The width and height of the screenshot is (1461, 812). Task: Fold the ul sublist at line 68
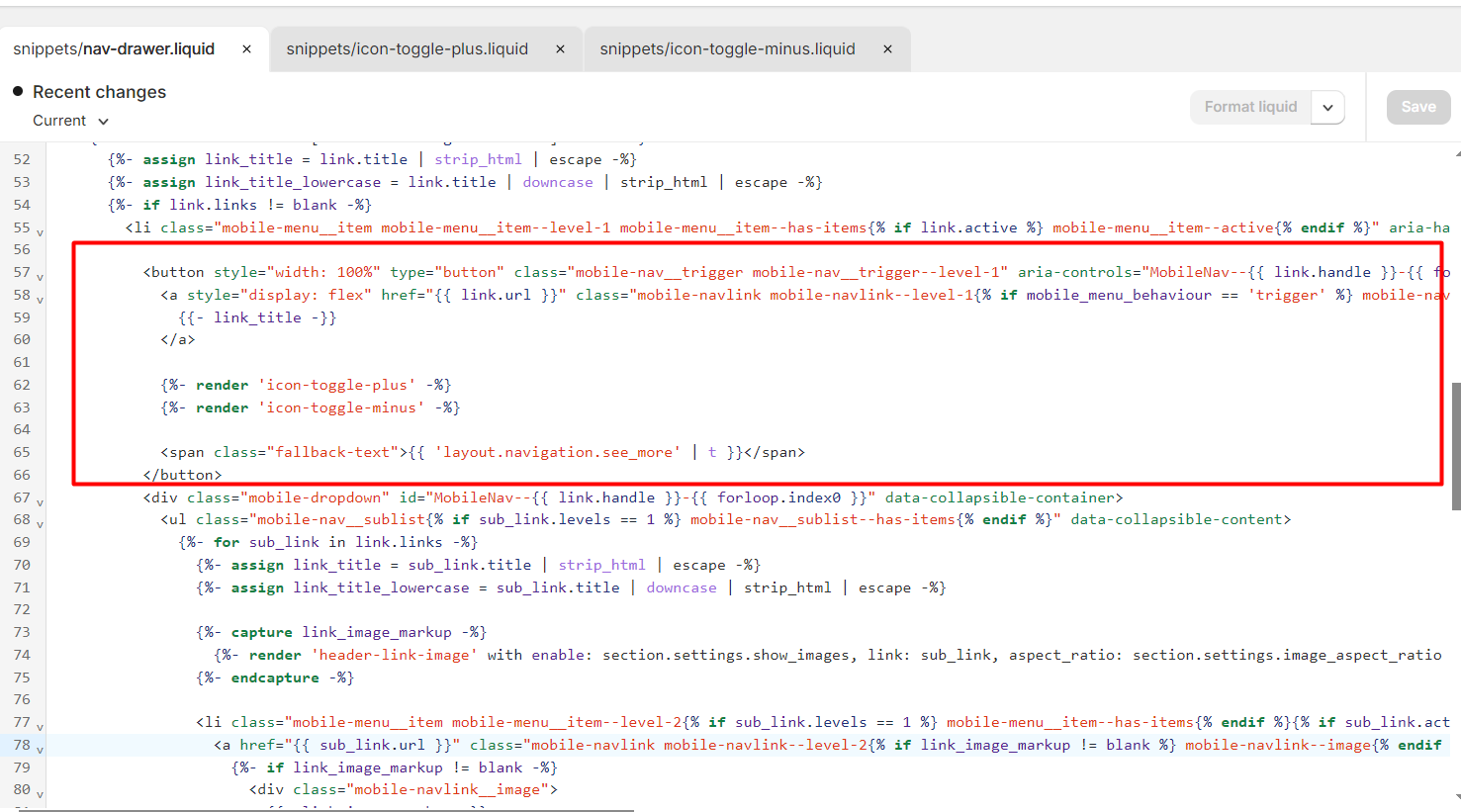pyautogui.click(x=40, y=523)
